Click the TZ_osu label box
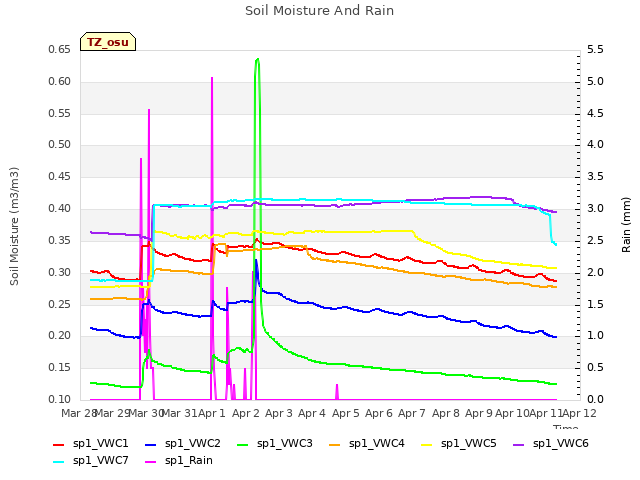The width and height of the screenshot is (640, 480). point(108,42)
